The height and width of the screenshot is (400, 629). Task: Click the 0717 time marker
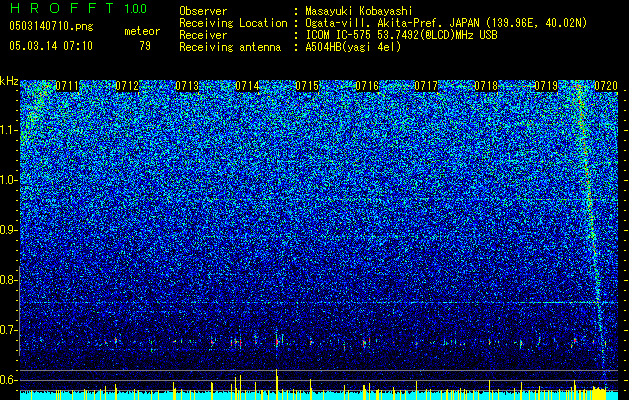(426, 86)
